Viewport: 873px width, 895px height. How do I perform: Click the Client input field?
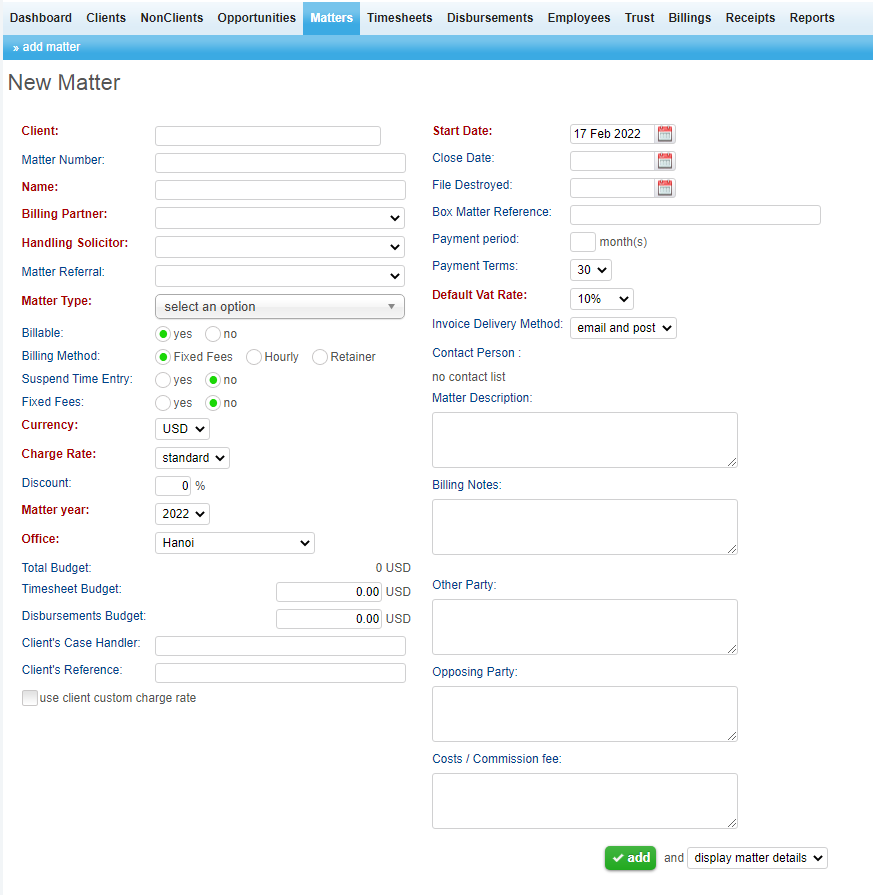pyautogui.click(x=268, y=136)
